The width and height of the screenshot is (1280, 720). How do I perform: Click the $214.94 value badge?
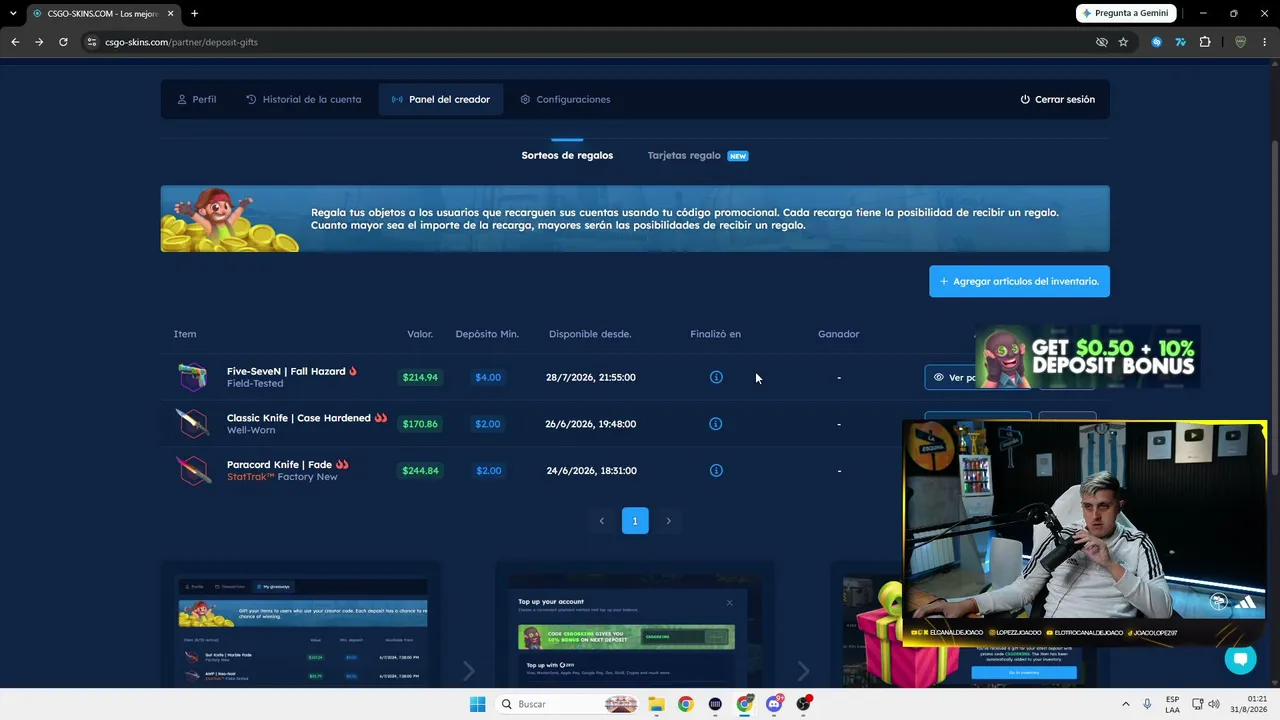coord(420,377)
